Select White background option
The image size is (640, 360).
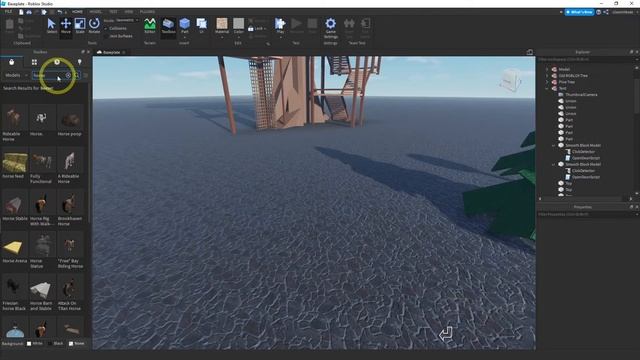(x=29, y=344)
